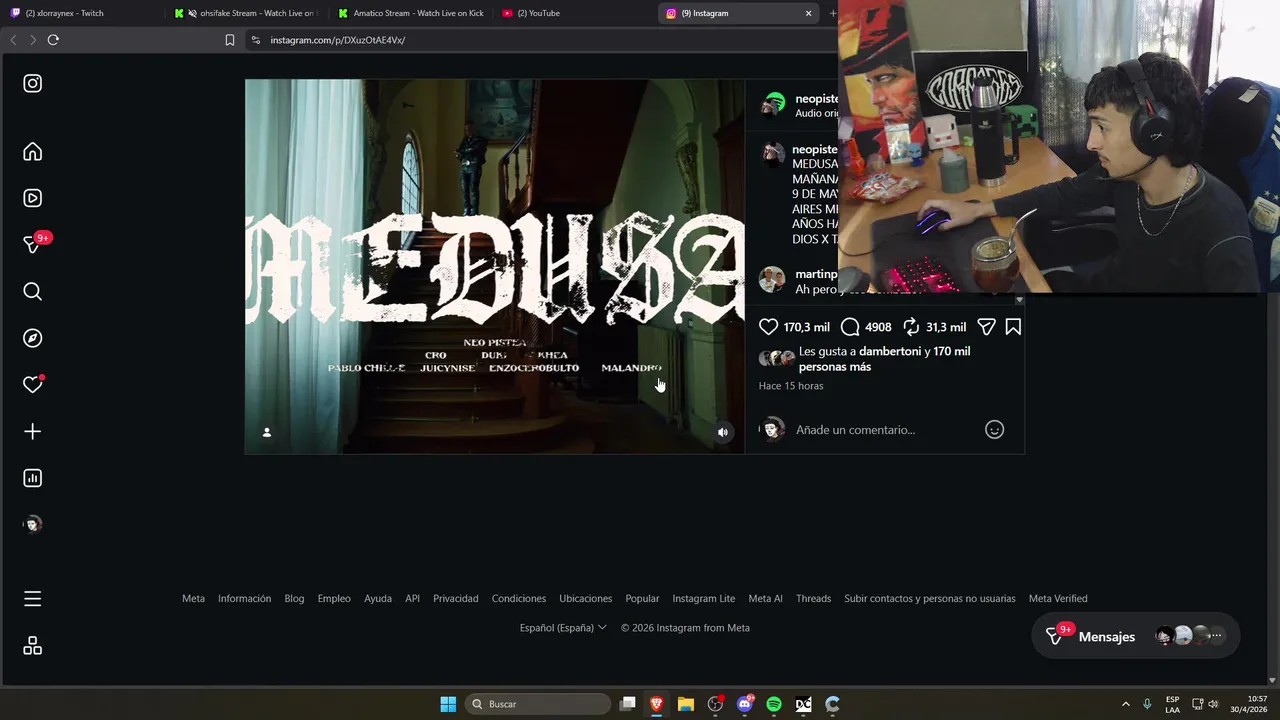Open the Meta AI footer link
The height and width of the screenshot is (720, 1280).
coord(766,598)
